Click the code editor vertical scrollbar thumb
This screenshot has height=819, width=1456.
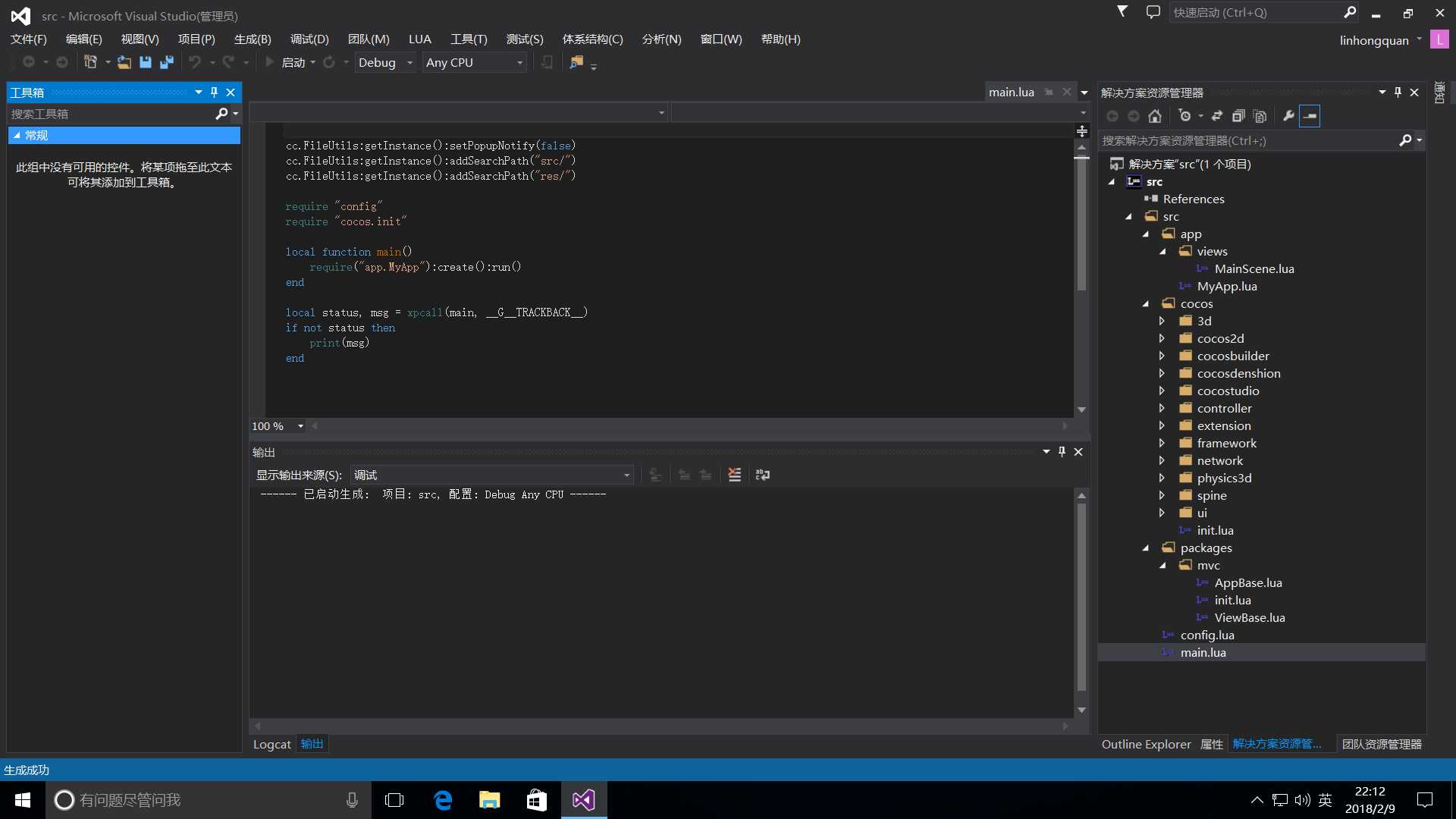(x=1081, y=224)
